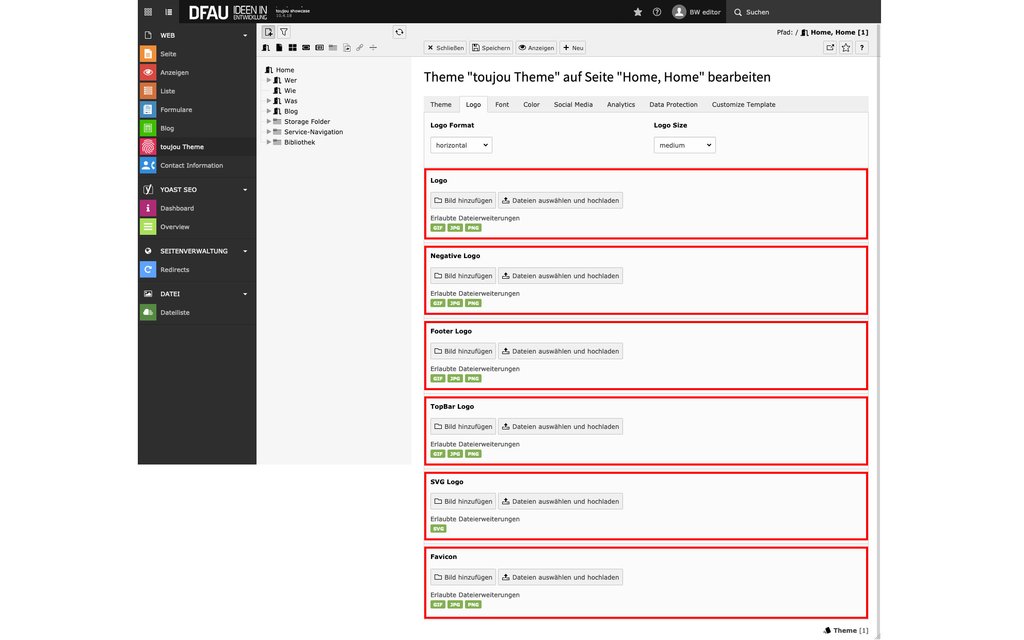Image resolution: width=1024 pixels, height=640 pixels.
Task: Click the Speichern button
Action: (x=491, y=48)
